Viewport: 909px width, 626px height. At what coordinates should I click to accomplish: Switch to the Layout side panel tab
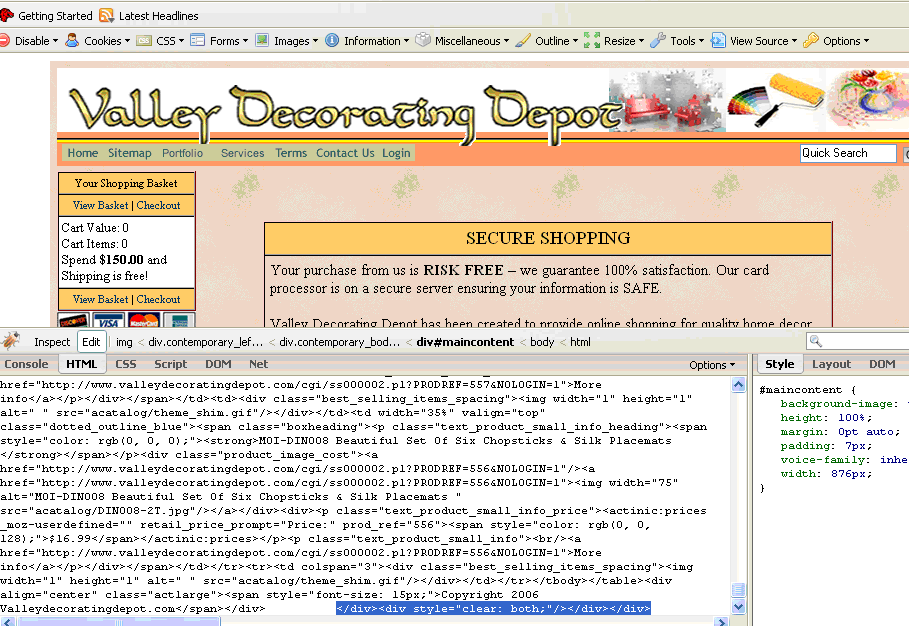tap(831, 365)
